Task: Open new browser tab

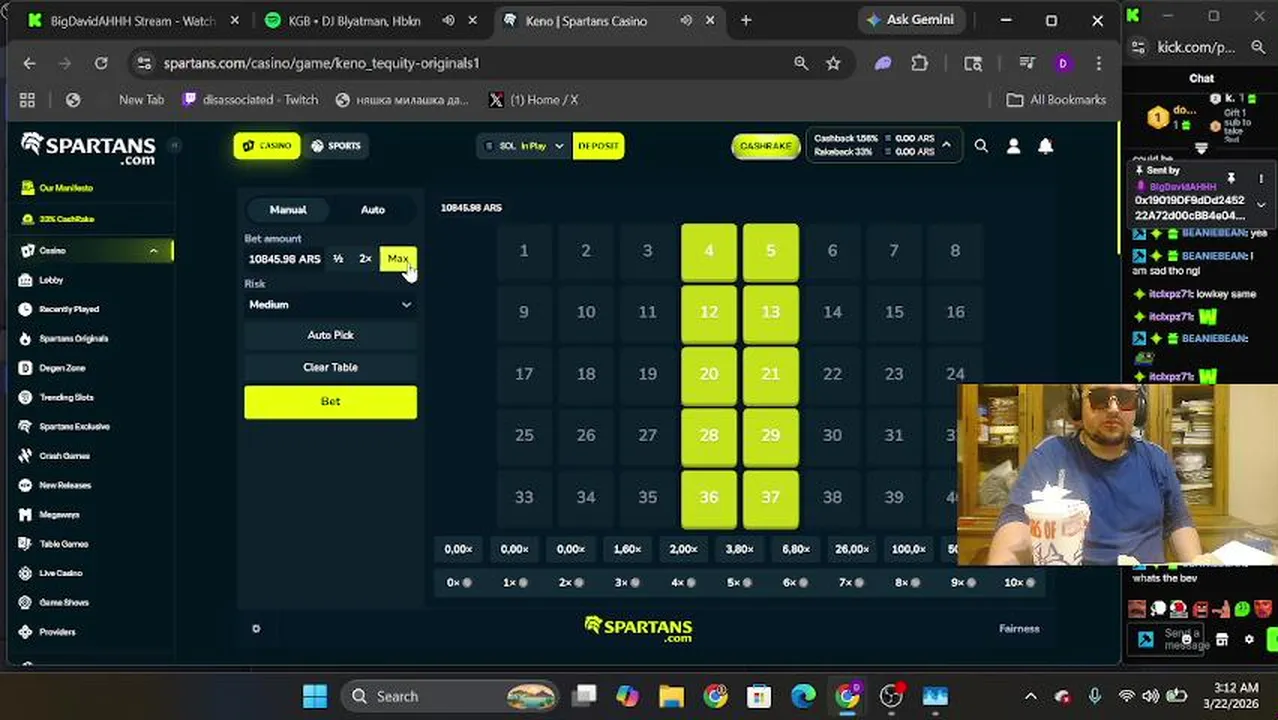Action: pos(746,20)
